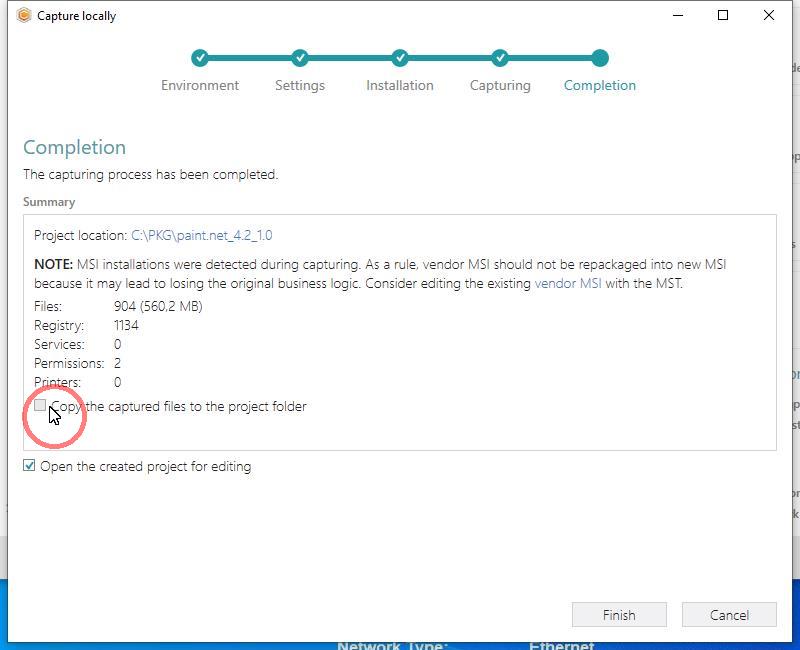Viewport: 800px width, 650px height.
Task: Click the Capture locally app icon in title bar
Action: [24, 16]
